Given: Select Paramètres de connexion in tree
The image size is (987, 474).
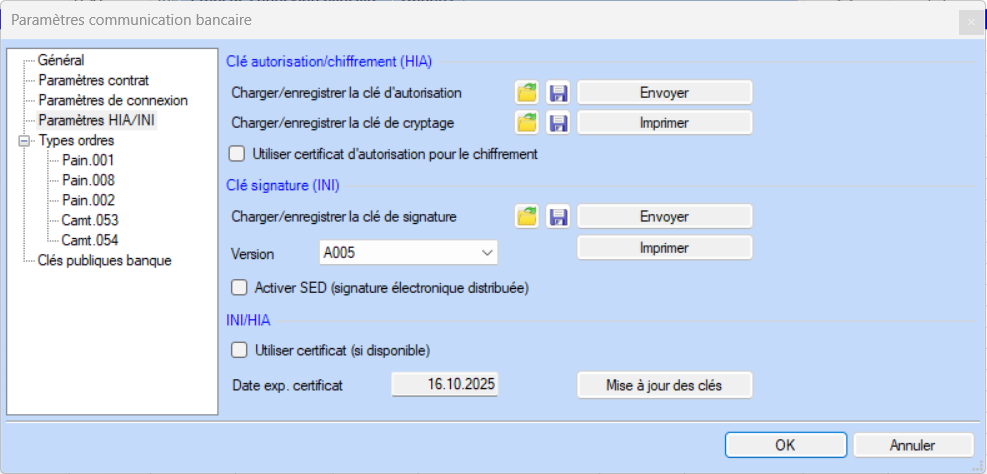Looking at the screenshot, I should tap(113, 100).
